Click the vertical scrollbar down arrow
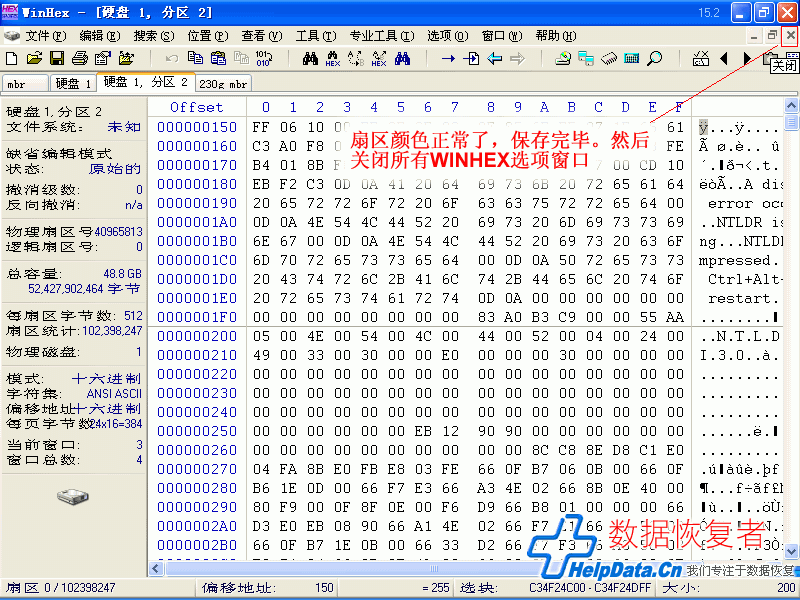The image size is (800, 600). tap(791, 552)
